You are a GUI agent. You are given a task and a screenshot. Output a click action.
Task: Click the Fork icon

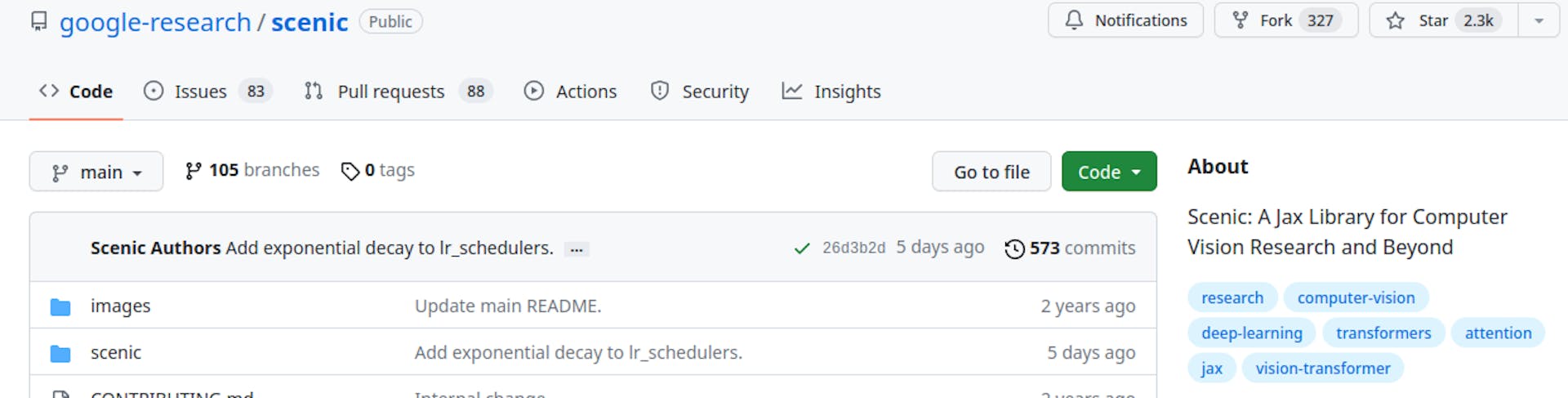[1241, 20]
